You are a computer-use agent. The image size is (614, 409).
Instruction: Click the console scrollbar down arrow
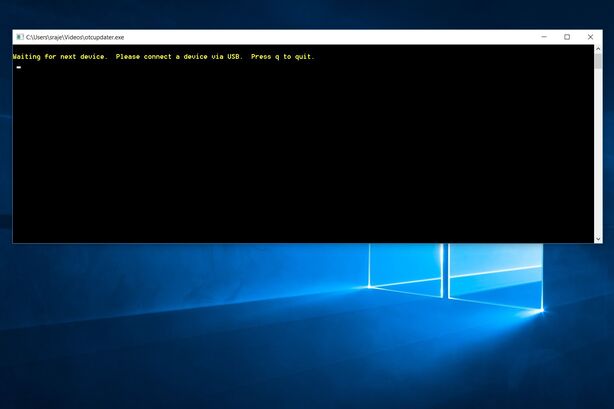pos(598,239)
